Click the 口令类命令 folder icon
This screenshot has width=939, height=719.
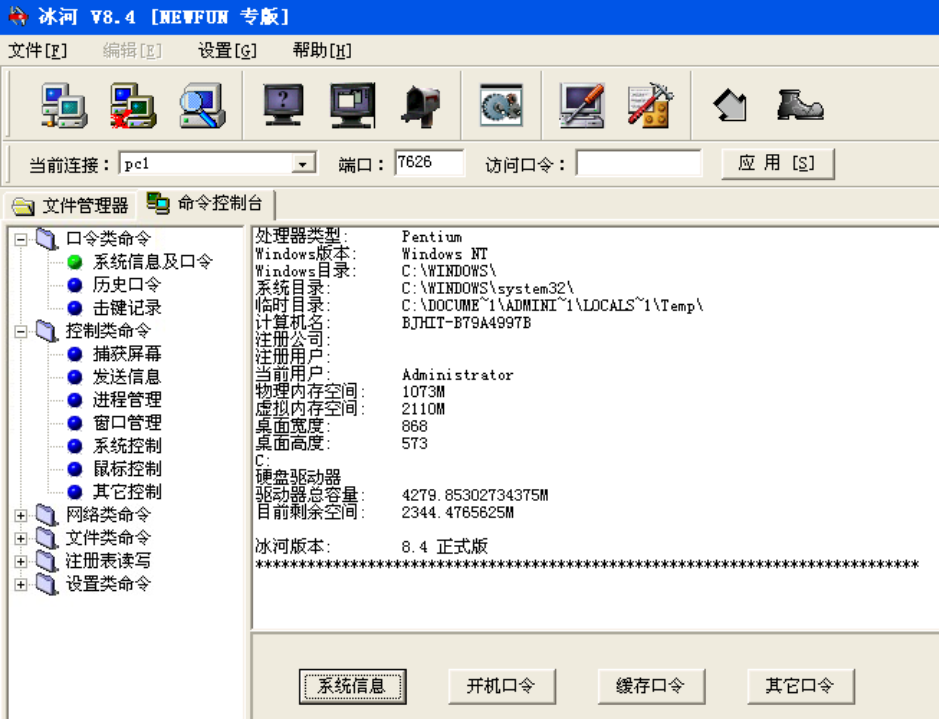click(x=47, y=239)
